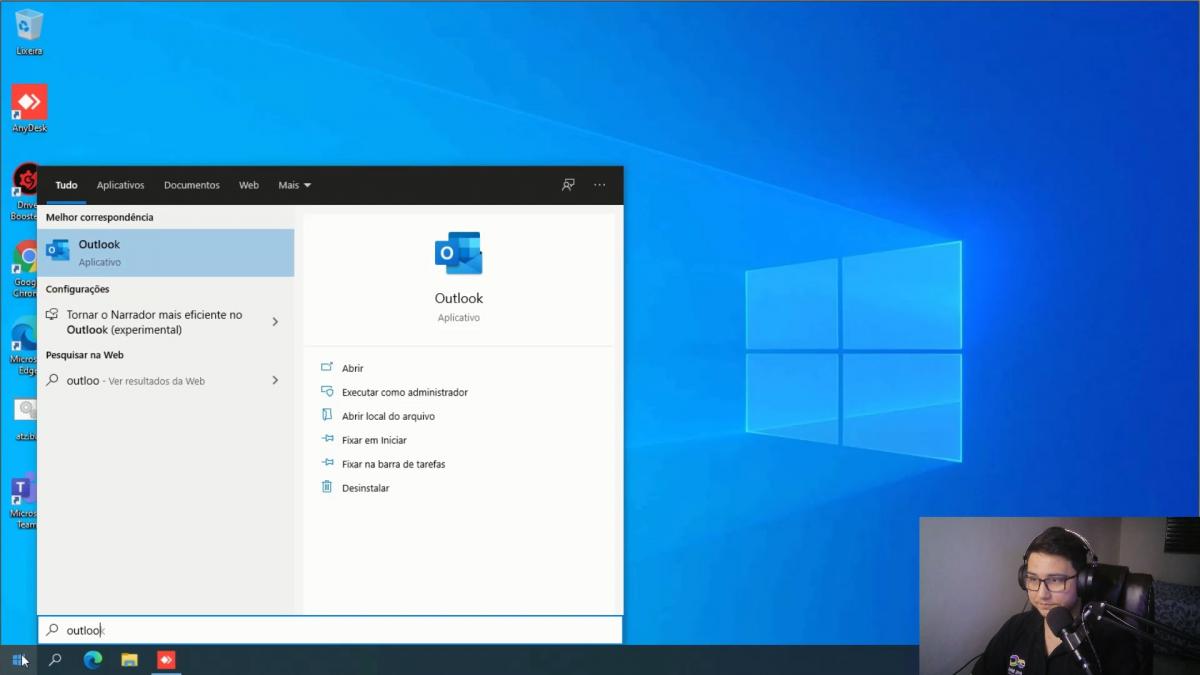Switch to the Documentos tab
The image size is (1200, 675).
(192, 185)
